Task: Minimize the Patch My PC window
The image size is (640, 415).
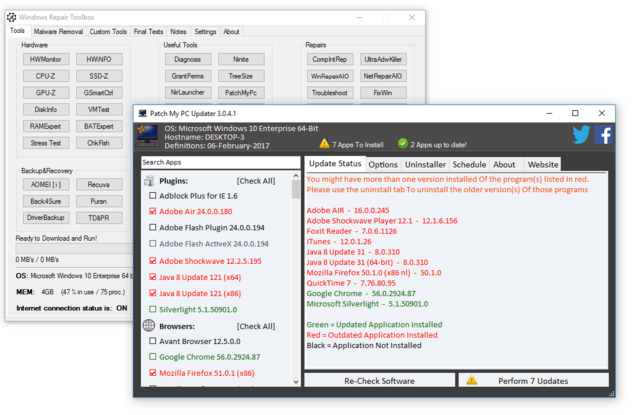Action: 549,113
